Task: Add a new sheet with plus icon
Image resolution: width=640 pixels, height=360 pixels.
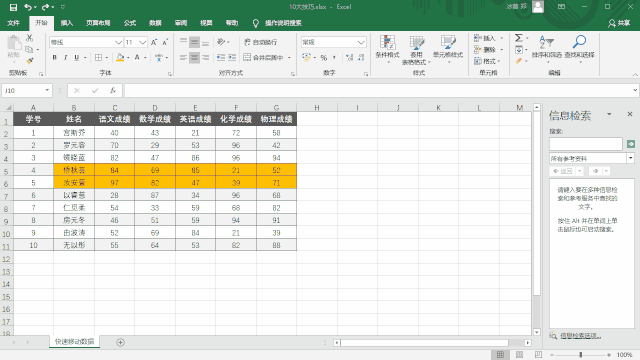Action: pyautogui.click(x=120, y=342)
